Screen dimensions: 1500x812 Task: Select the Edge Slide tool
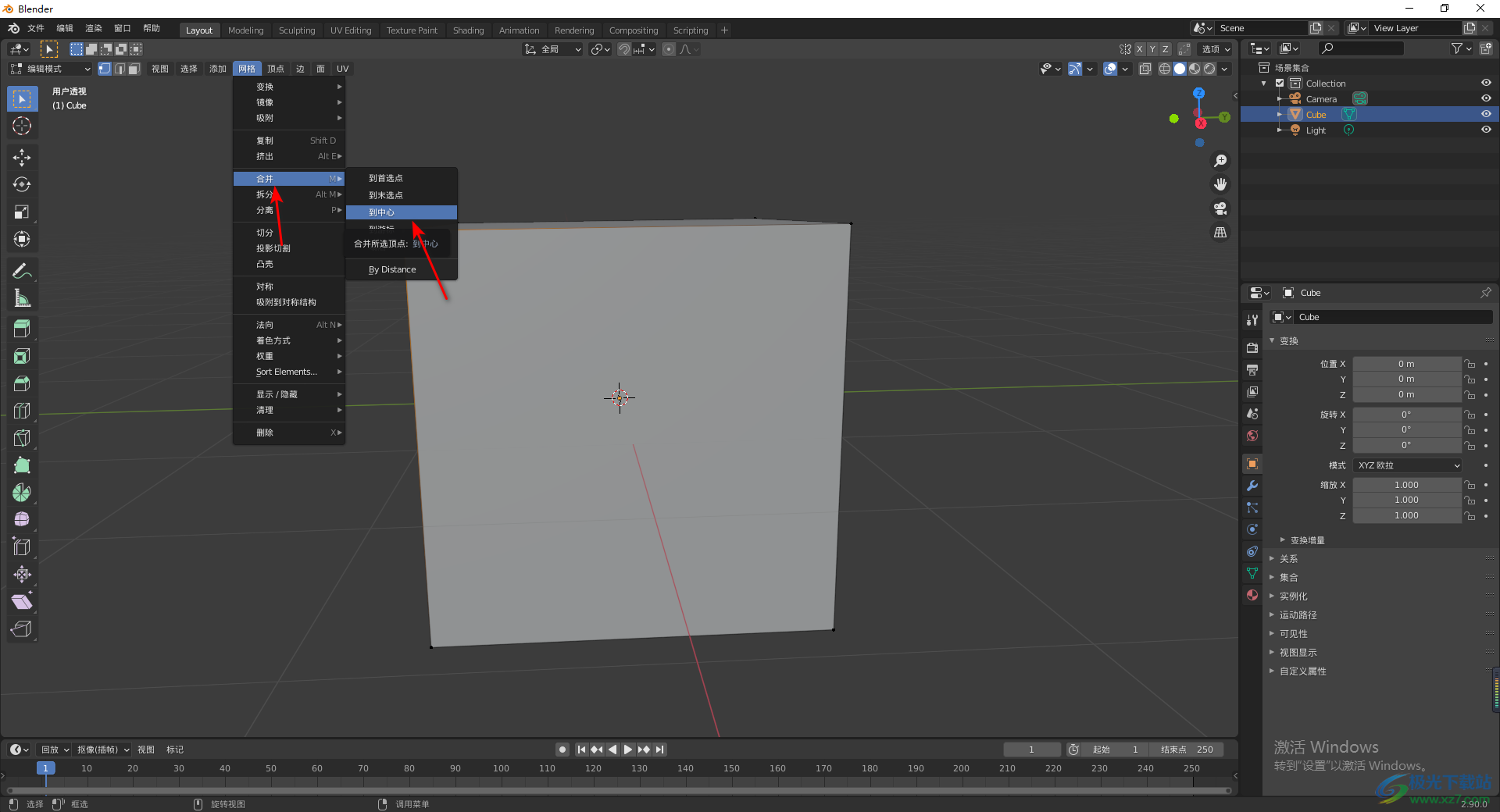[22, 547]
